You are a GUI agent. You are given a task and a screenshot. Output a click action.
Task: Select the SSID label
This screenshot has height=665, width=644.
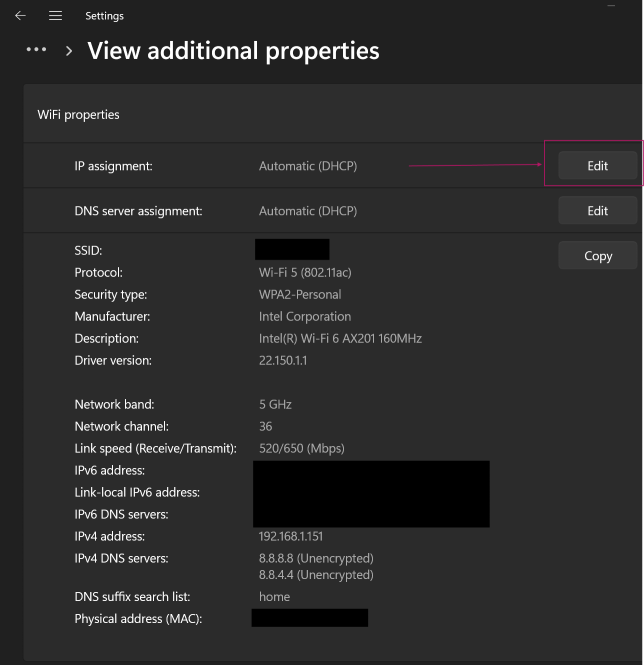[x=88, y=251]
